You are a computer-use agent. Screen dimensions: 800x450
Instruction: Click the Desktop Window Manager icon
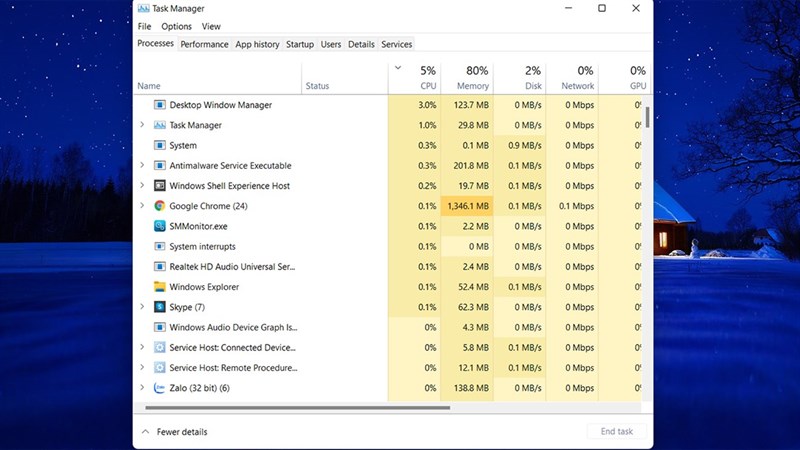click(x=160, y=105)
